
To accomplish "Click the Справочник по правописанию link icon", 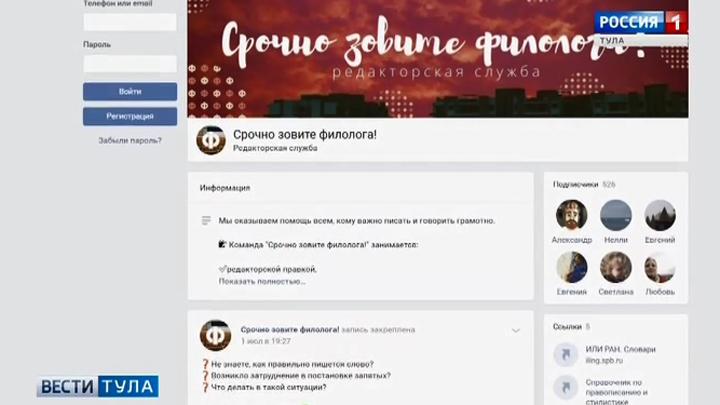I will point(566,388).
